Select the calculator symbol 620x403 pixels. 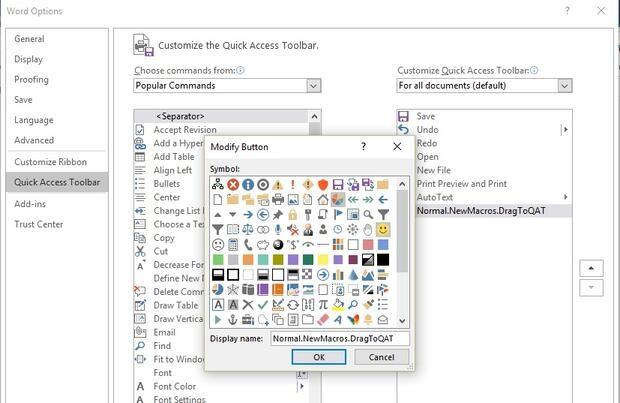tap(233, 244)
